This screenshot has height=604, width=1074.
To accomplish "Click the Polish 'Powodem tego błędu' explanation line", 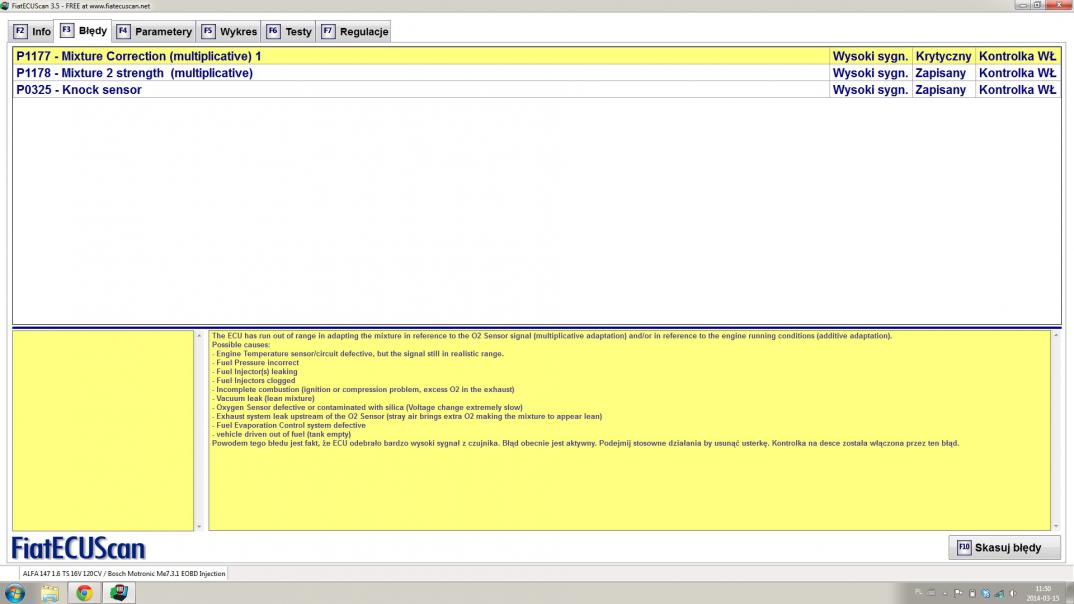I will pos(585,443).
